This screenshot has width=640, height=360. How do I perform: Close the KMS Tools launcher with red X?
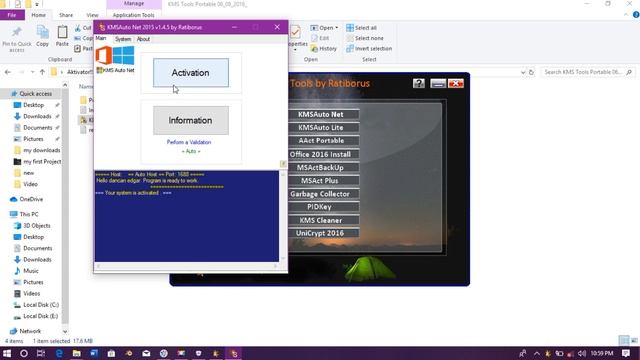click(456, 83)
